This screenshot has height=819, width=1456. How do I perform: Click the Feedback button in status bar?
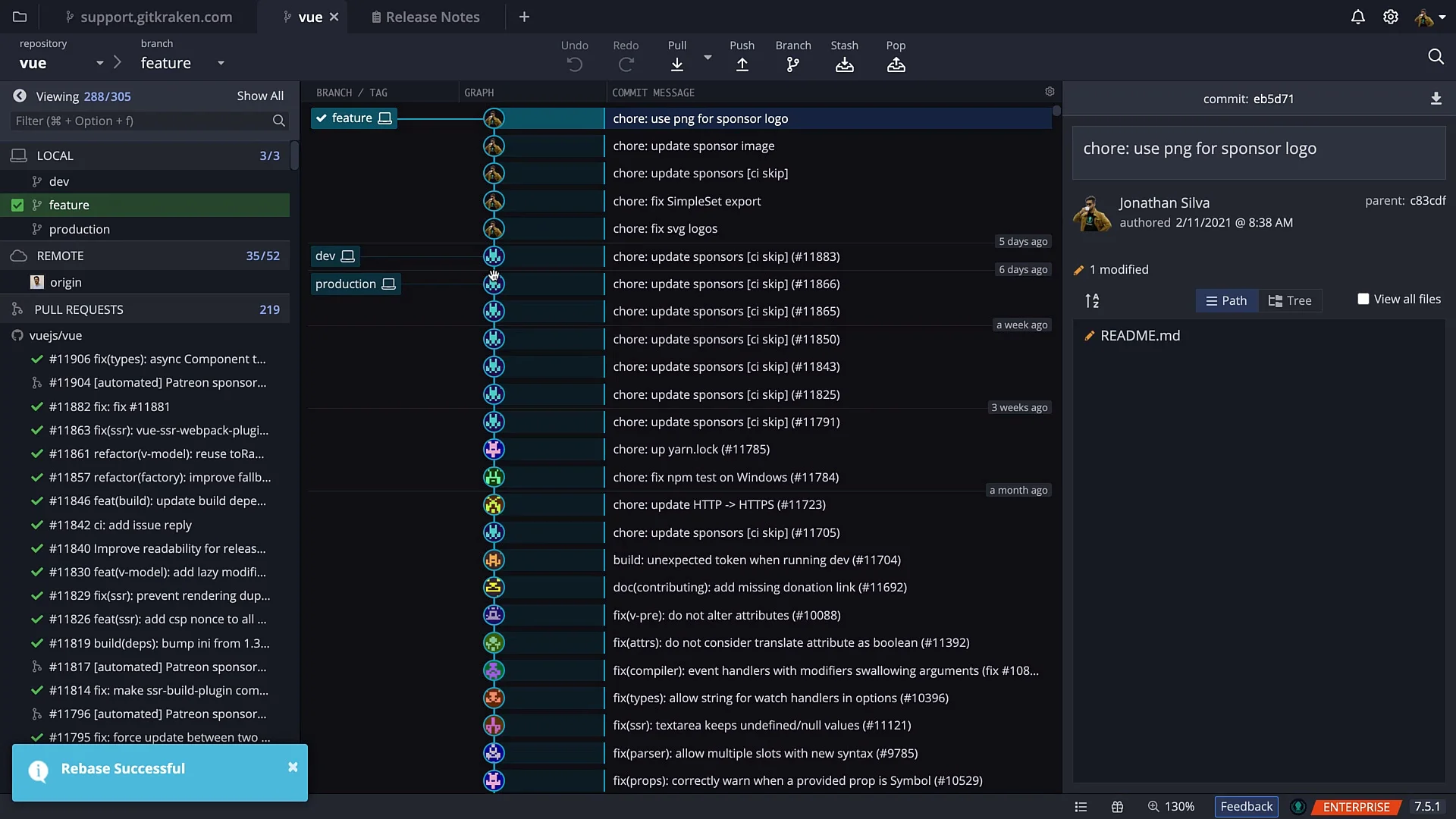click(x=1246, y=806)
